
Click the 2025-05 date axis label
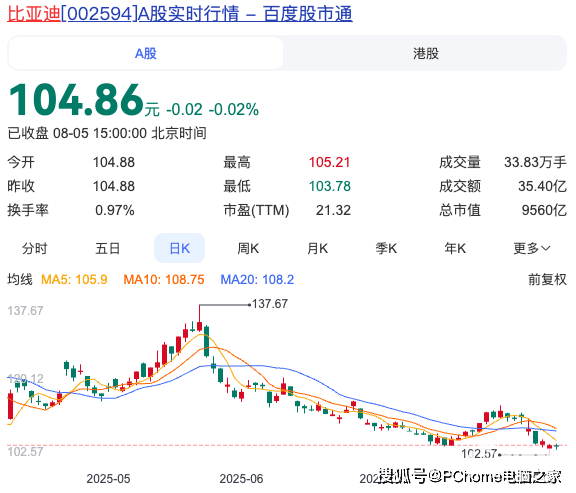click(108, 479)
